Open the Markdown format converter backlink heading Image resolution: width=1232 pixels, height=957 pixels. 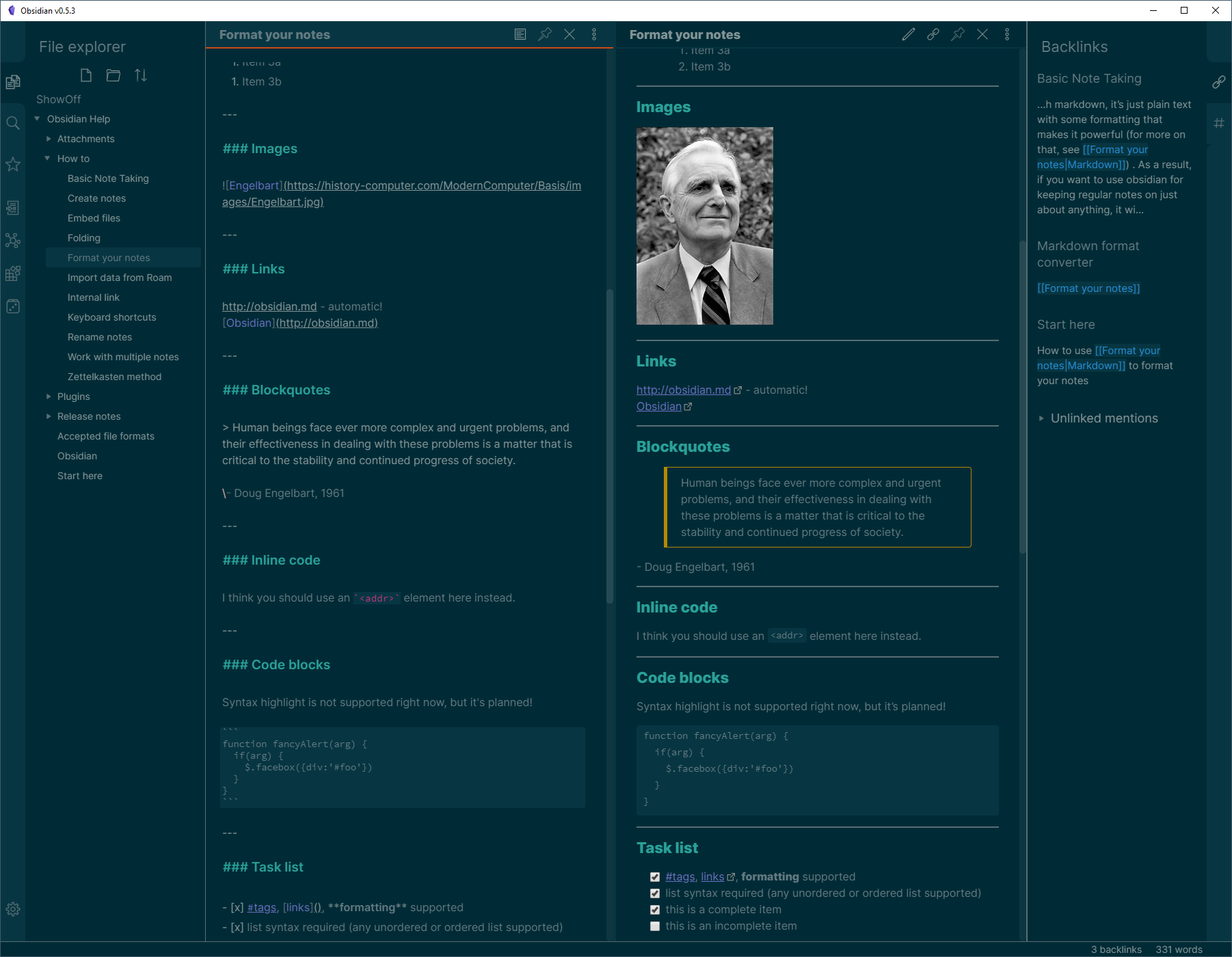(1088, 254)
